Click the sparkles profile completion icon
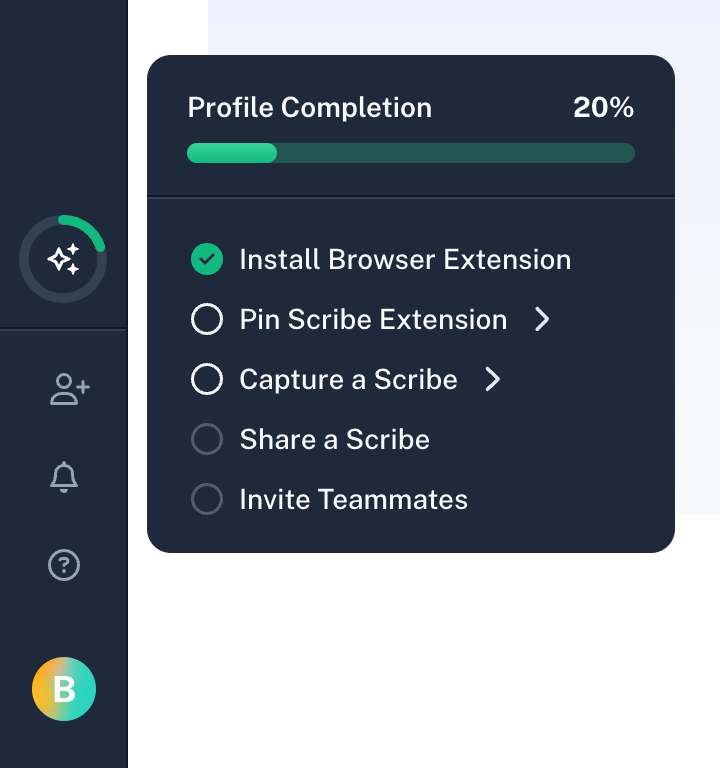The width and height of the screenshot is (720, 768). 63,260
